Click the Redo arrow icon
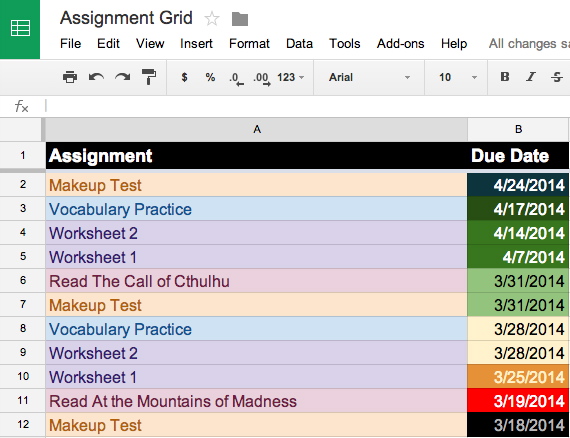This screenshot has height=438, width=570. (123, 77)
